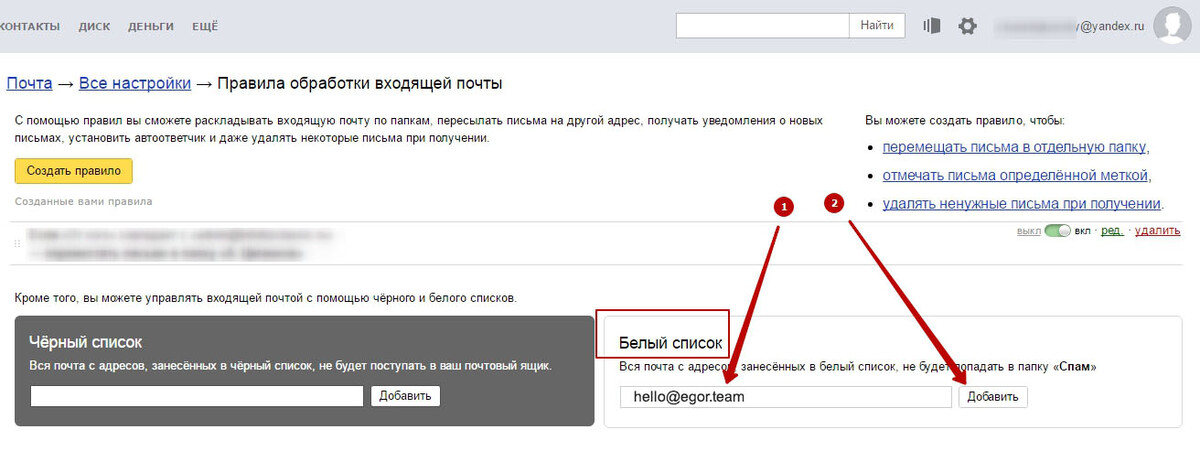Open the Контакты menu item

pyautogui.click(x=29, y=27)
